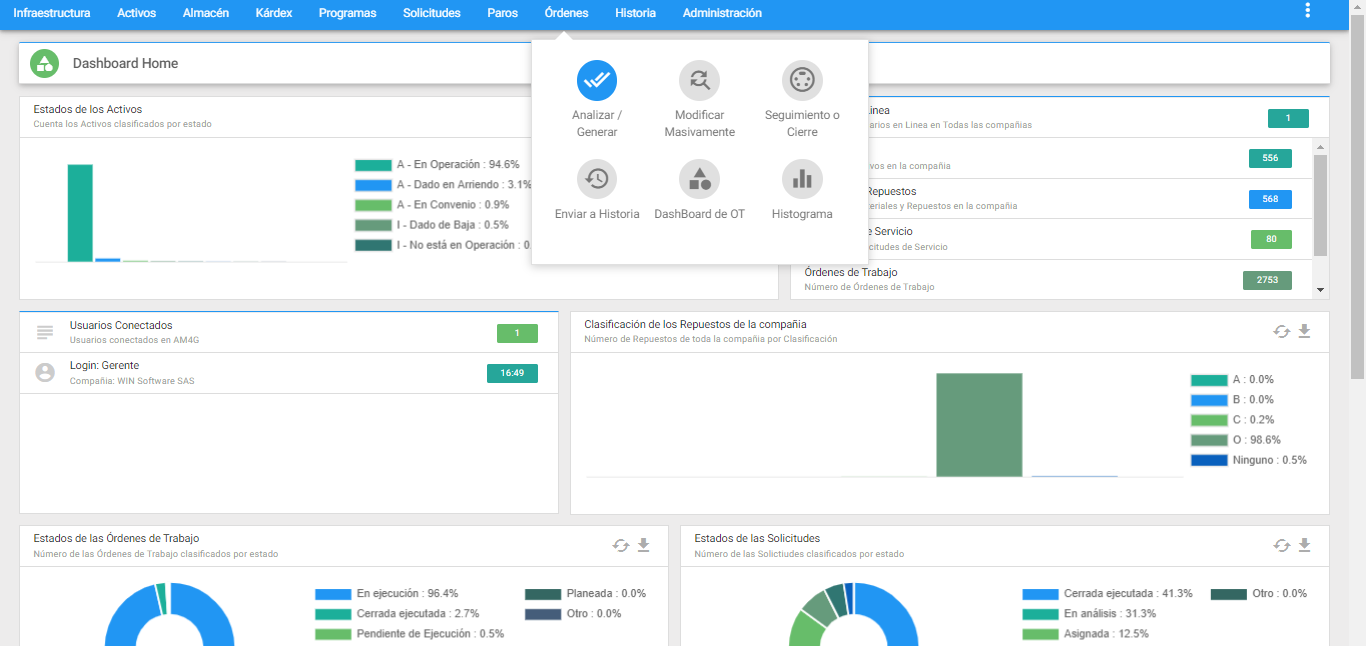
Task: Toggle Cerrada ejecutada 2.7% legend swatch
Action: 333,614
